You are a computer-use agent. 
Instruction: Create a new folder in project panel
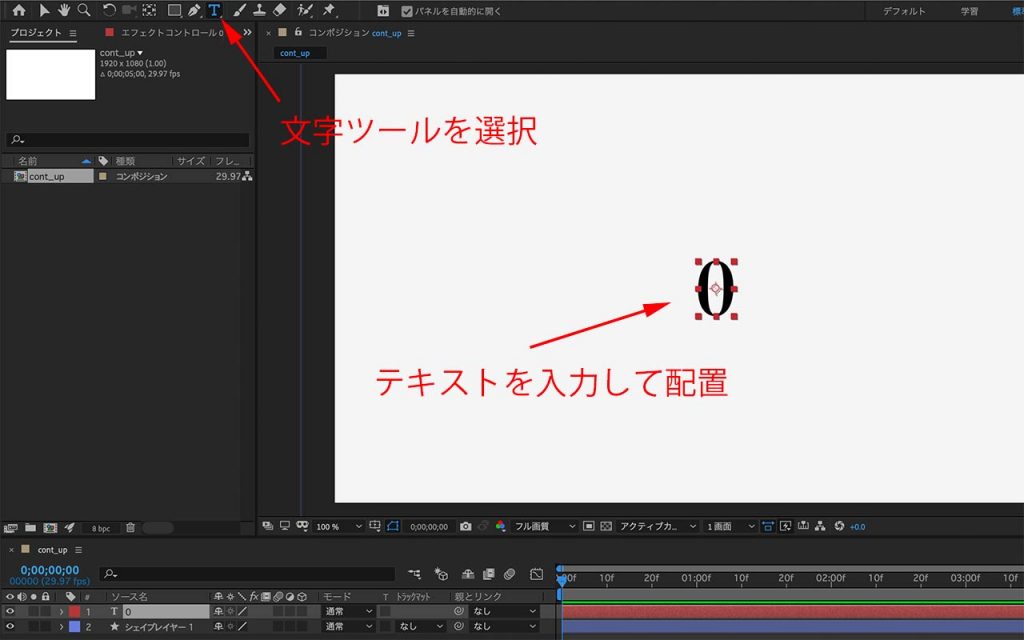pyautogui.click(x=30, y=528)
